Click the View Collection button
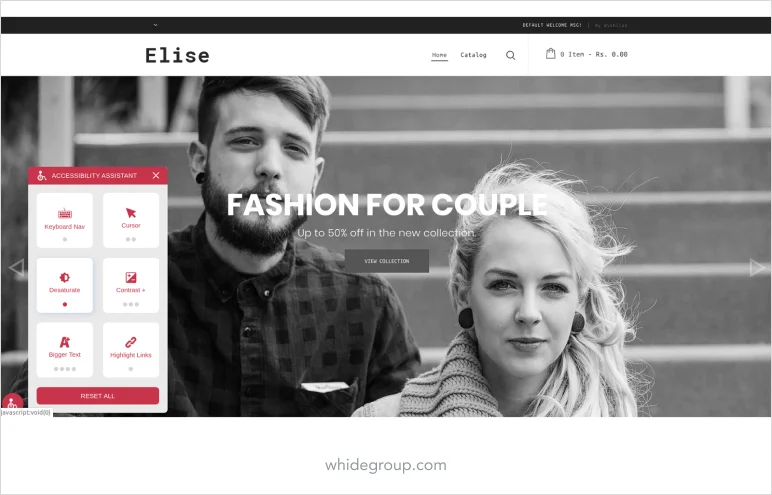The height and width of the screenshot is (495, 772). point(386,261)
